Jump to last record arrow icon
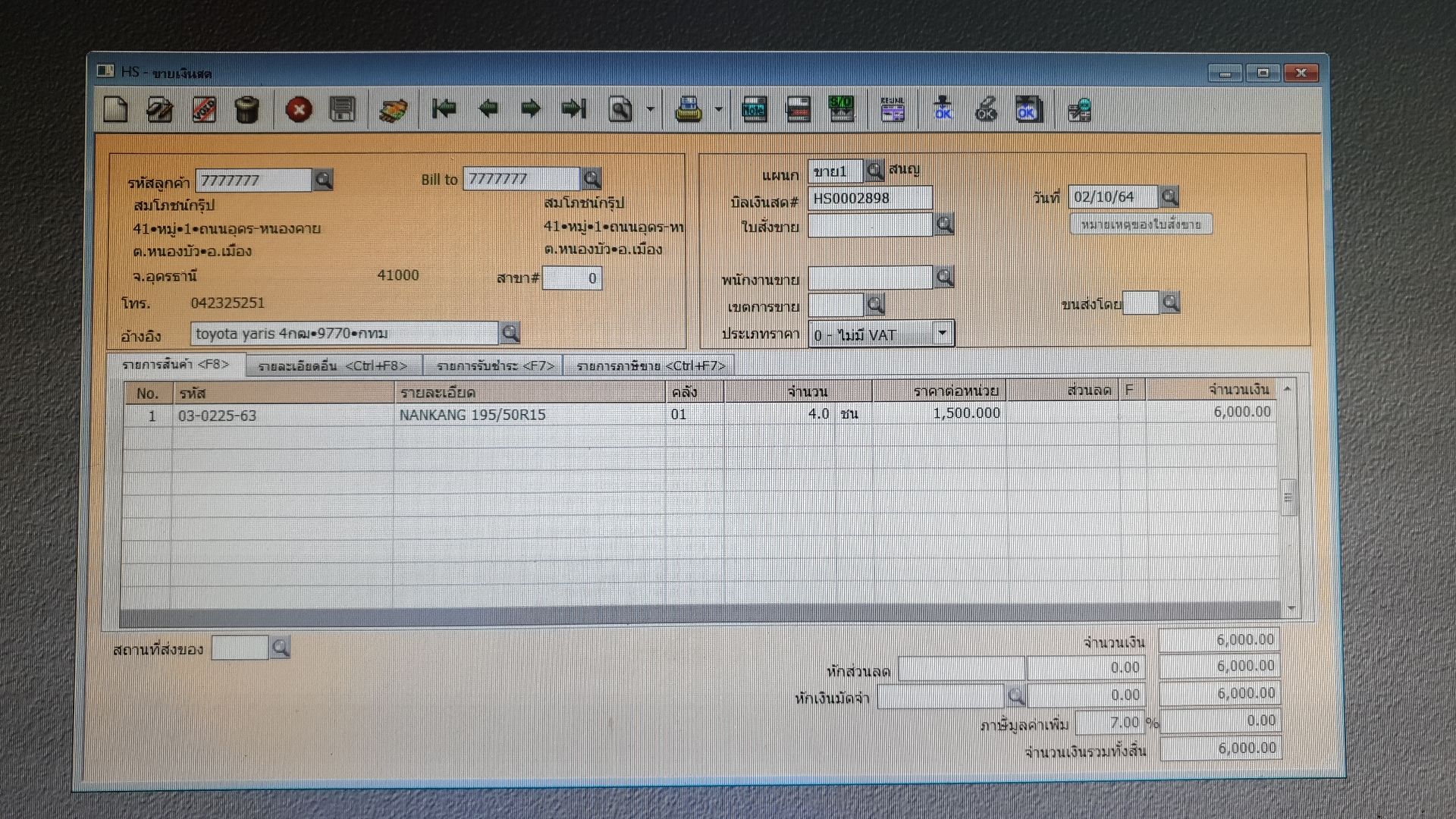1456x819 pixels. point(574,109)
